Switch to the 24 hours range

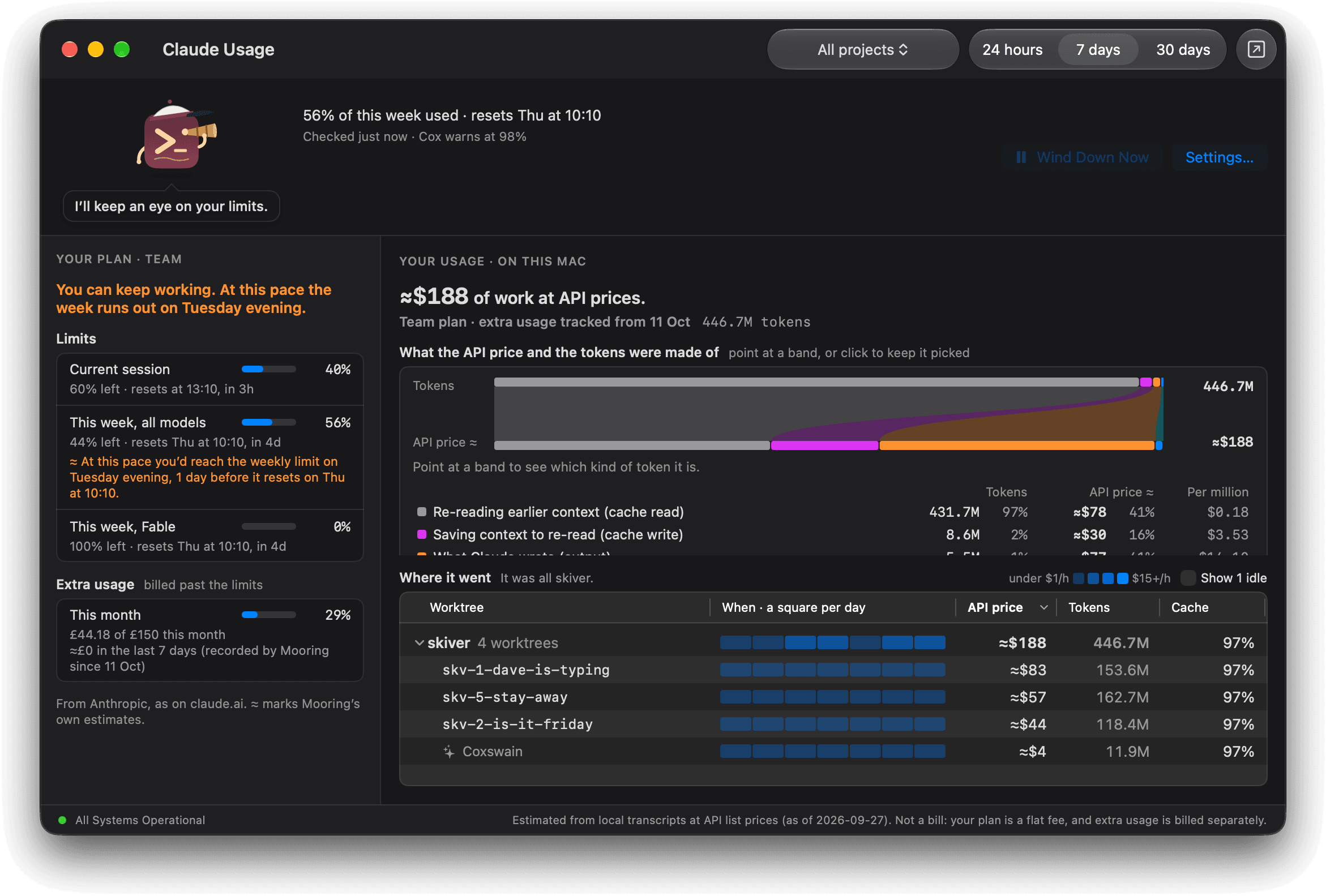(1012, 50)
